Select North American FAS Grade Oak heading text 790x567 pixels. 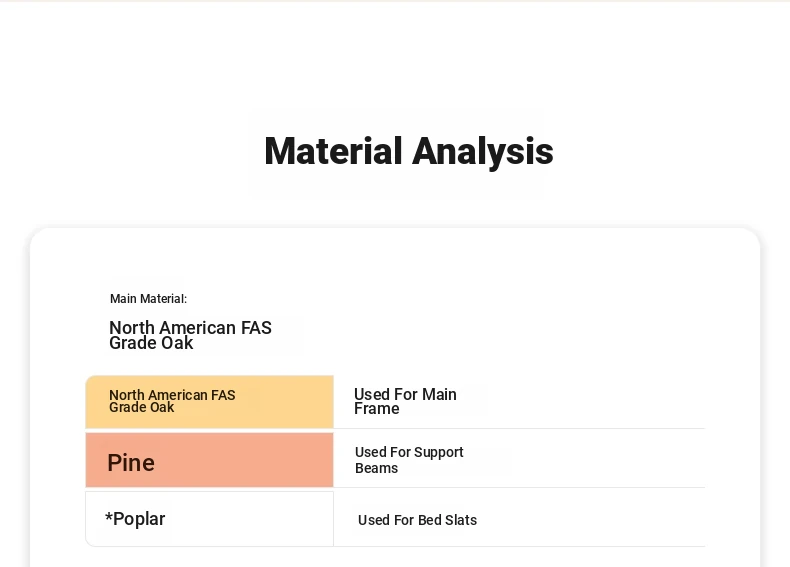pyautogui.click(x=190, y=335)
